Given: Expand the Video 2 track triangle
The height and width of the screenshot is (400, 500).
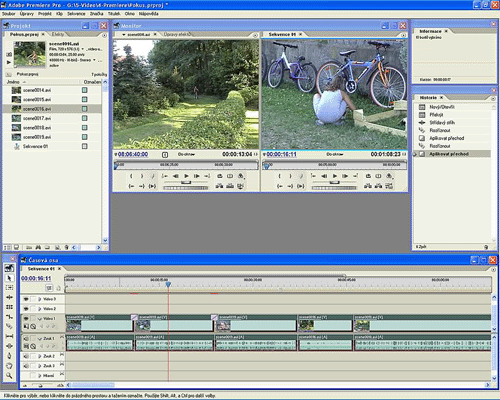Looking at the screenshot, I should 40,309.
